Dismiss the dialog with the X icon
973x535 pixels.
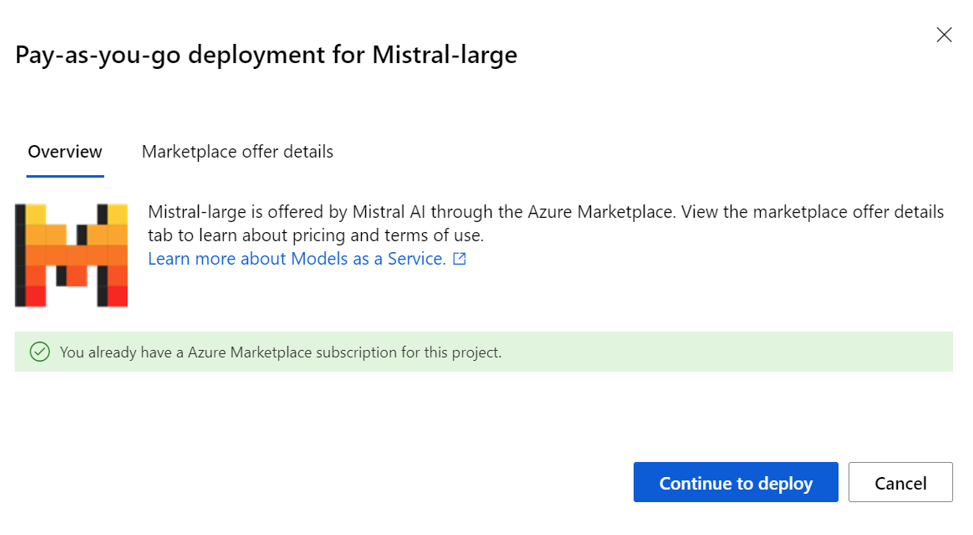(944, 35)
